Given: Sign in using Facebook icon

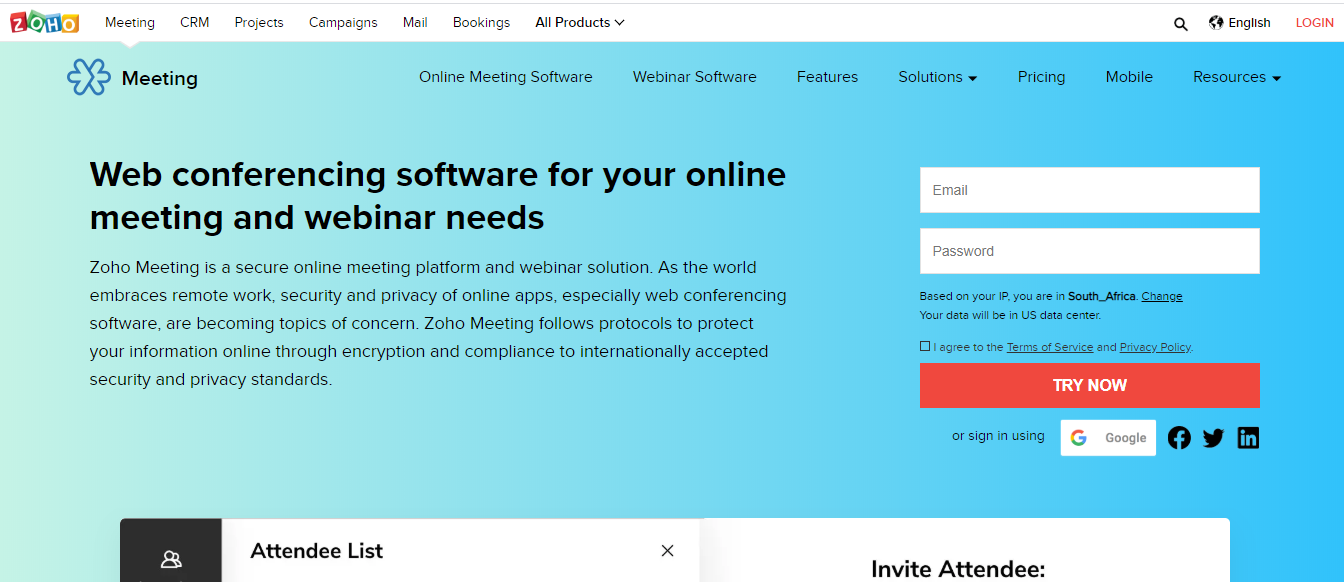Looking at the screenshot, I should click(1180, 438).
